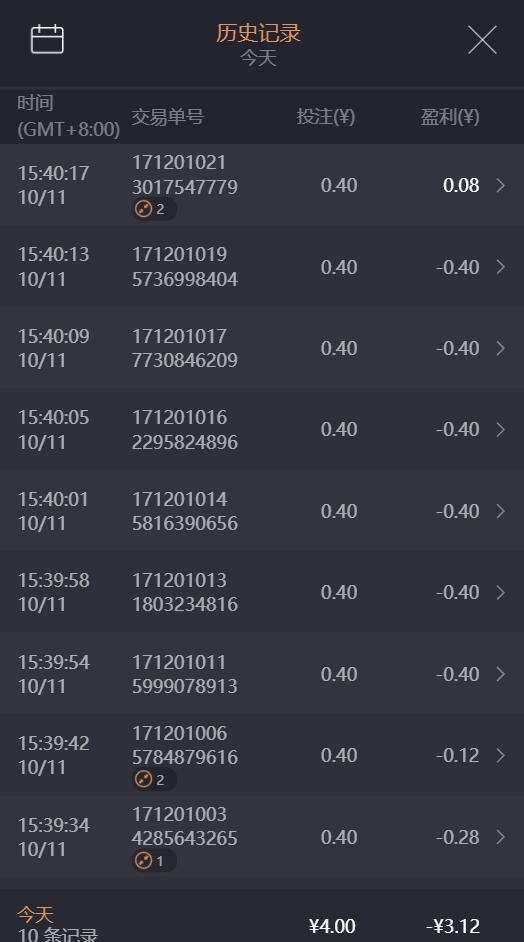Click the 今天 date subtitle in header
The image size is (524, 942).
pyautogui.click(x=258, y=58)
